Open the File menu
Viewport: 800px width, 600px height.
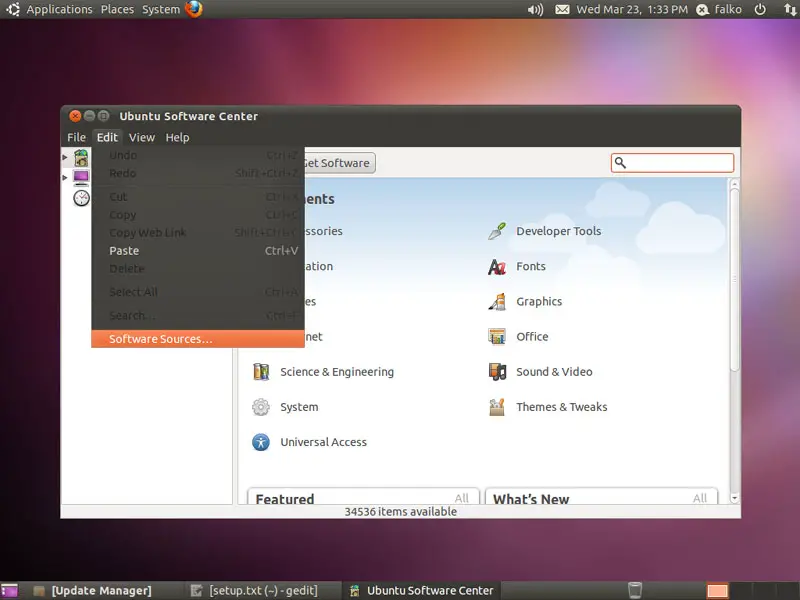[x=77, y=137]
